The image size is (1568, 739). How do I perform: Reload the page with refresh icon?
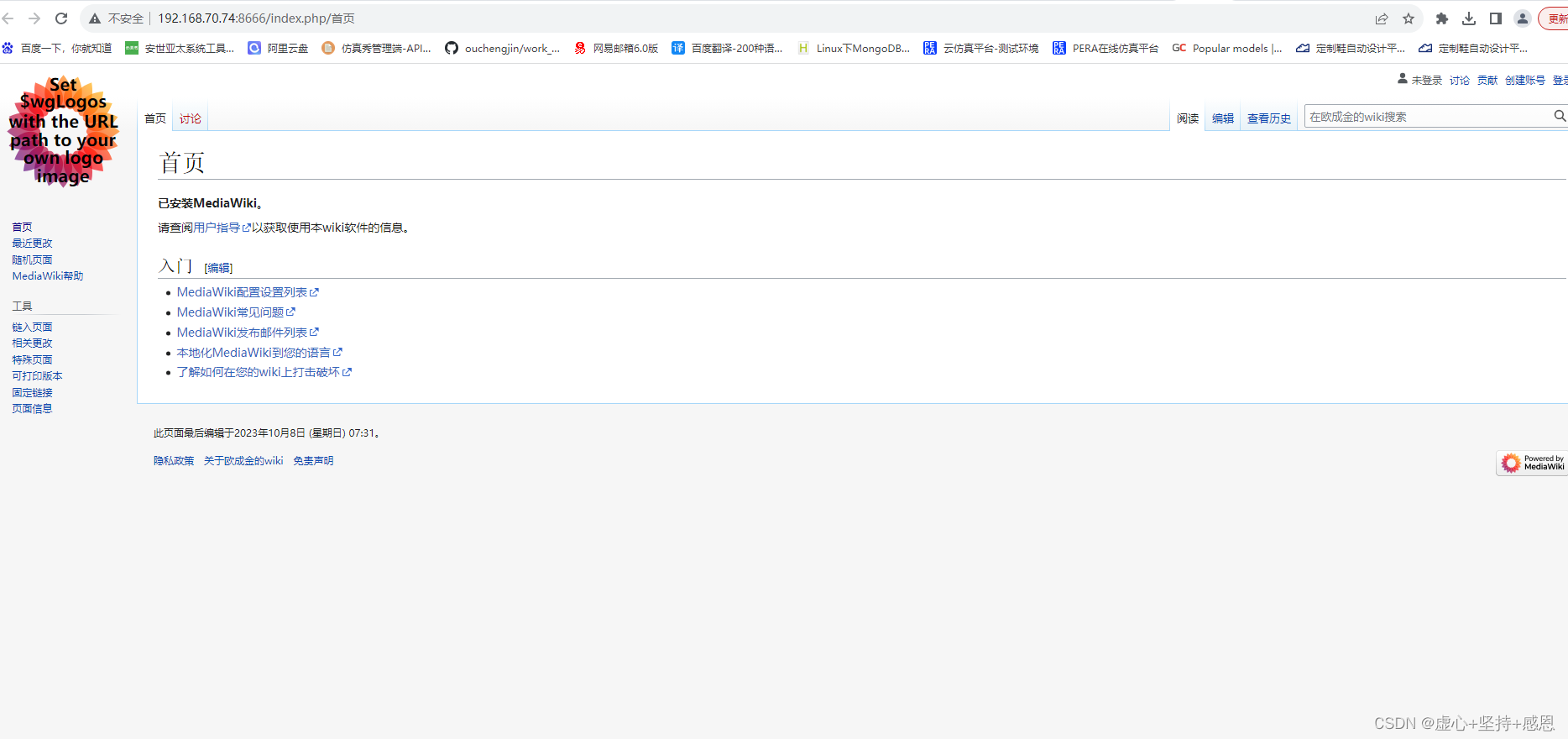pyautogui.click(x=61, y=18)
